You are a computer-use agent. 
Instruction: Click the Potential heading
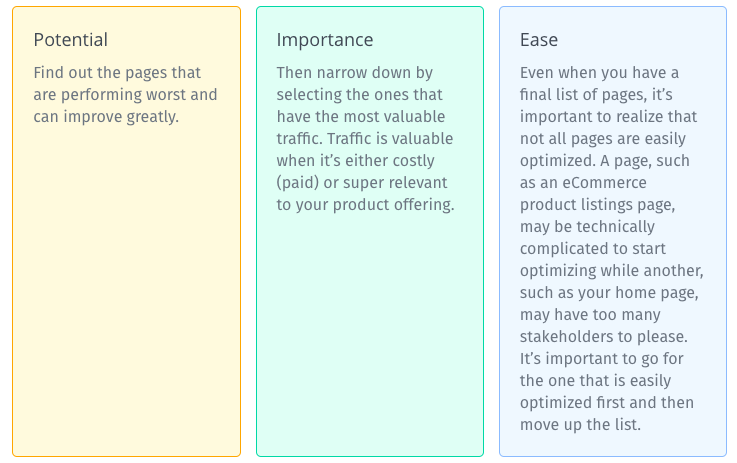click(x=71, y=39)
